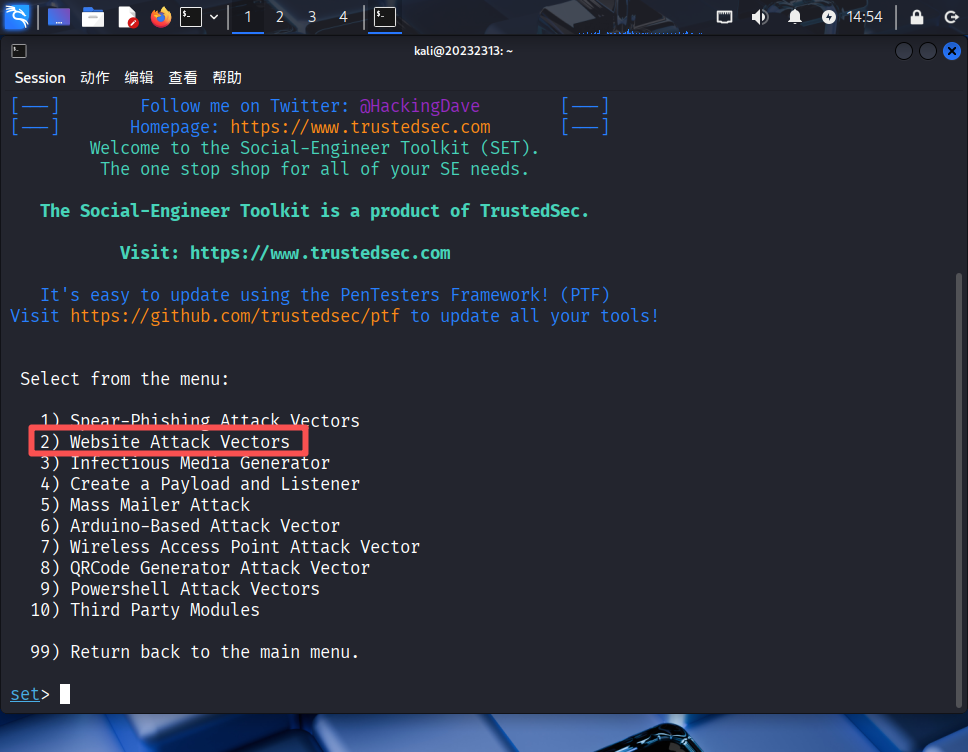Image resolution: width=968 pixels, height=752 pixels.
Task: Click the 14:54 panel clock
Action: (x=864, y=17)
